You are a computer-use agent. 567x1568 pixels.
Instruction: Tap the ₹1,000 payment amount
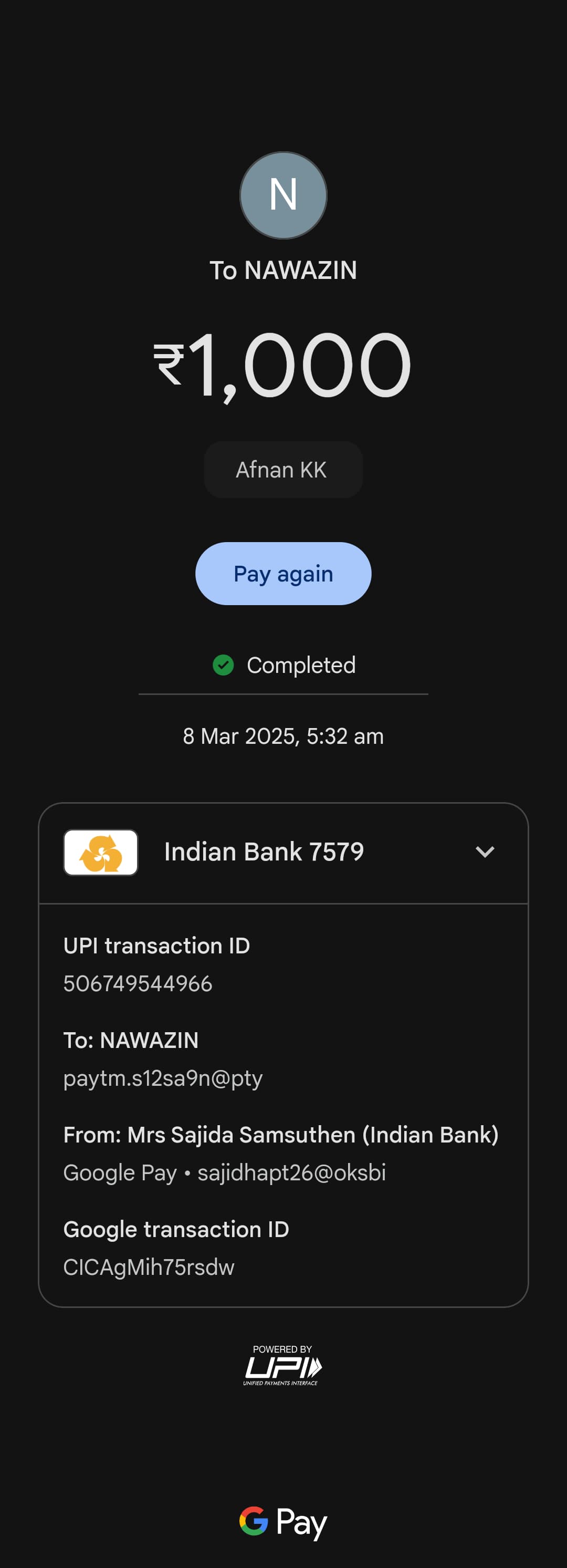point(283,365)
